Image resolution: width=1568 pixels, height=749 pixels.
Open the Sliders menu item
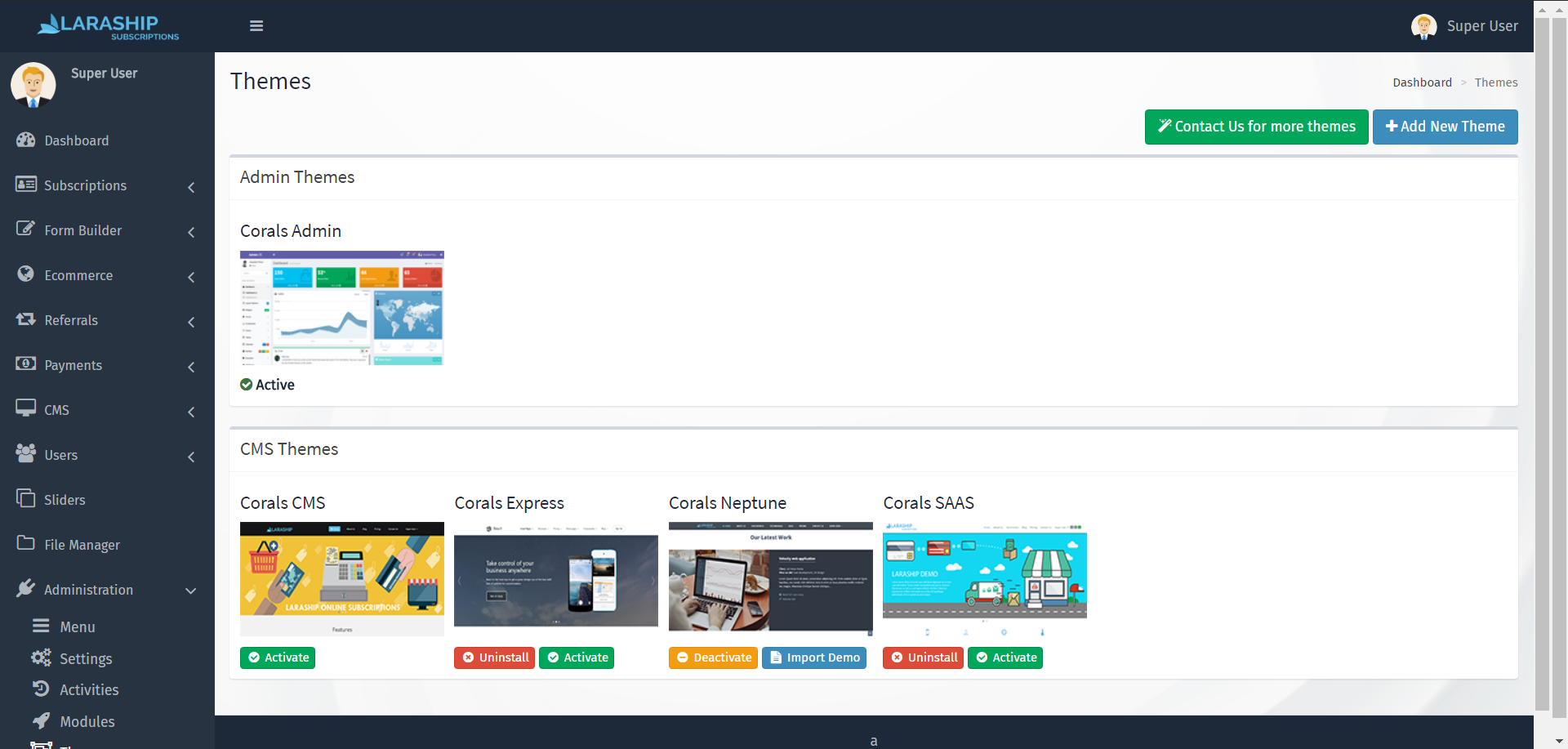tap(107, 500)
